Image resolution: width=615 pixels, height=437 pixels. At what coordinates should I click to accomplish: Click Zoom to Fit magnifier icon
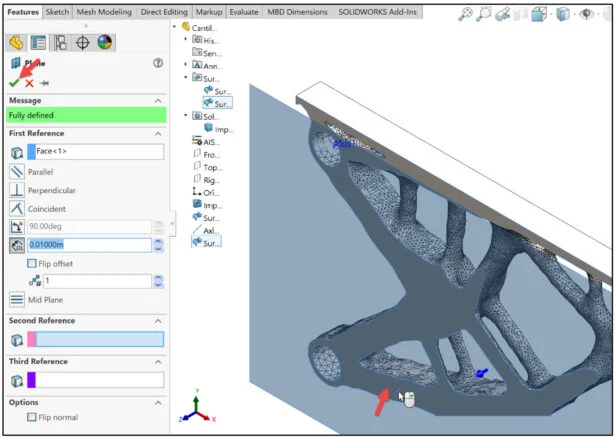[x=466, y=14]
